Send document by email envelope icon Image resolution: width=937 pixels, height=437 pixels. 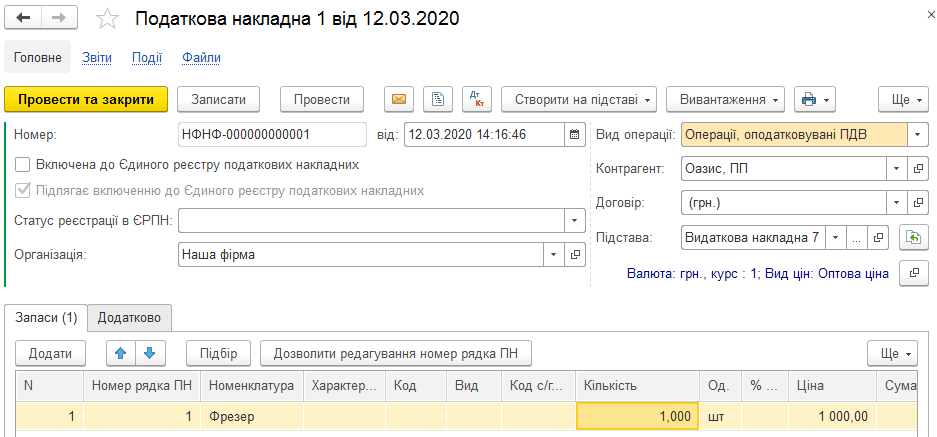click(x=399, y=100)
